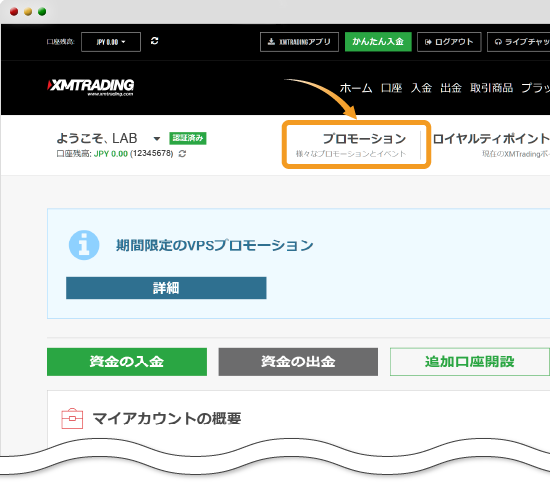Click the ログアウト button
The image size is (550, 484).
(449, 42)
